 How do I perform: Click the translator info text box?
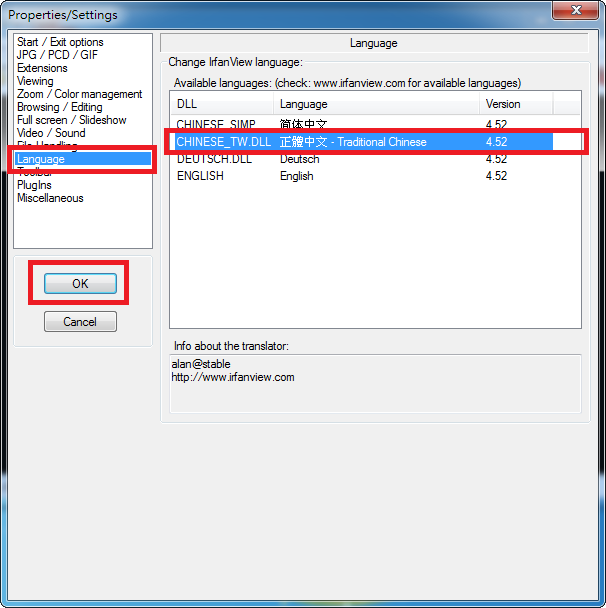(375, 383)
